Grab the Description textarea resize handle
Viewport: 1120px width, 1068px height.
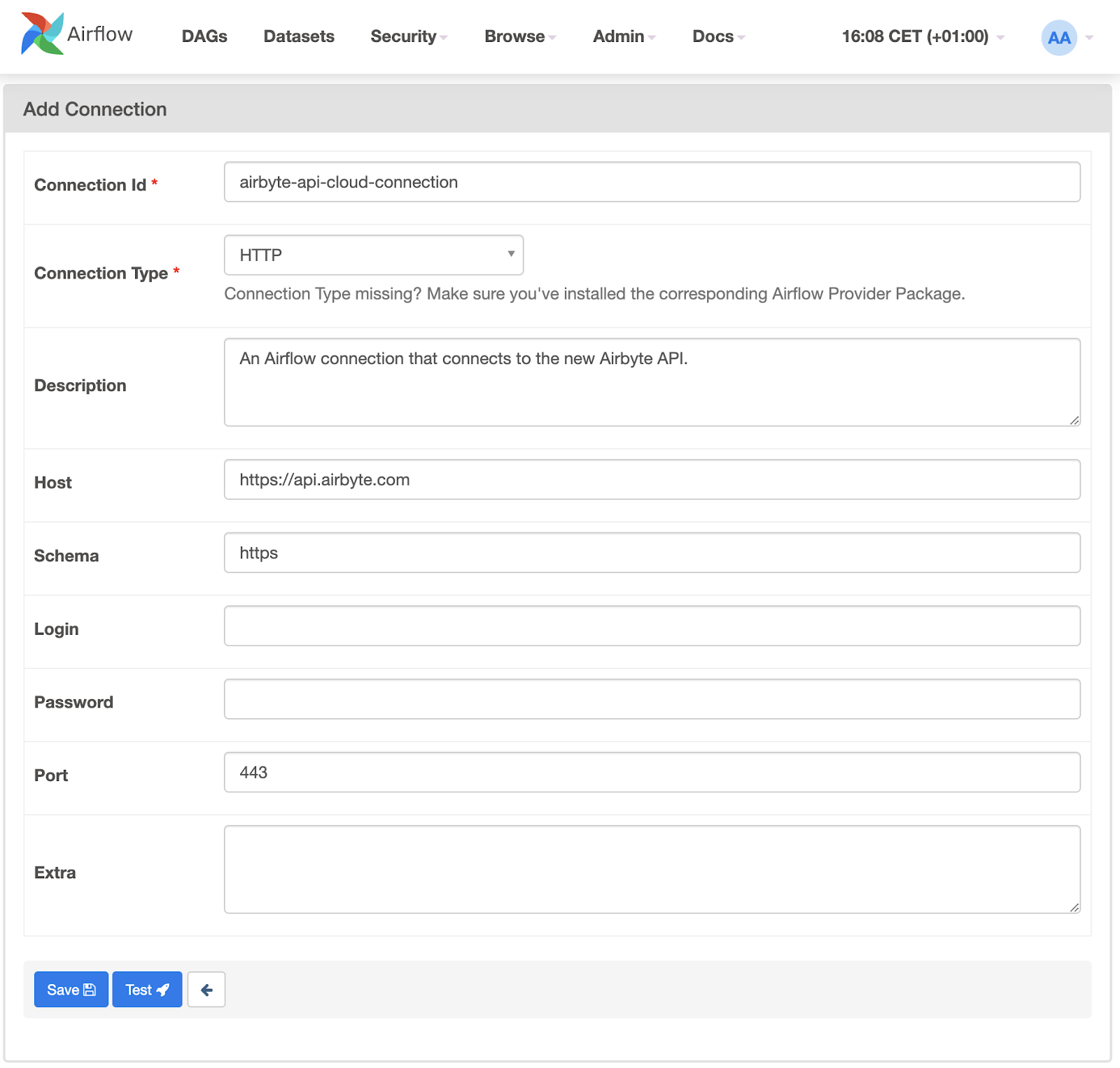pyautogui.click(x=1074, y=420)
